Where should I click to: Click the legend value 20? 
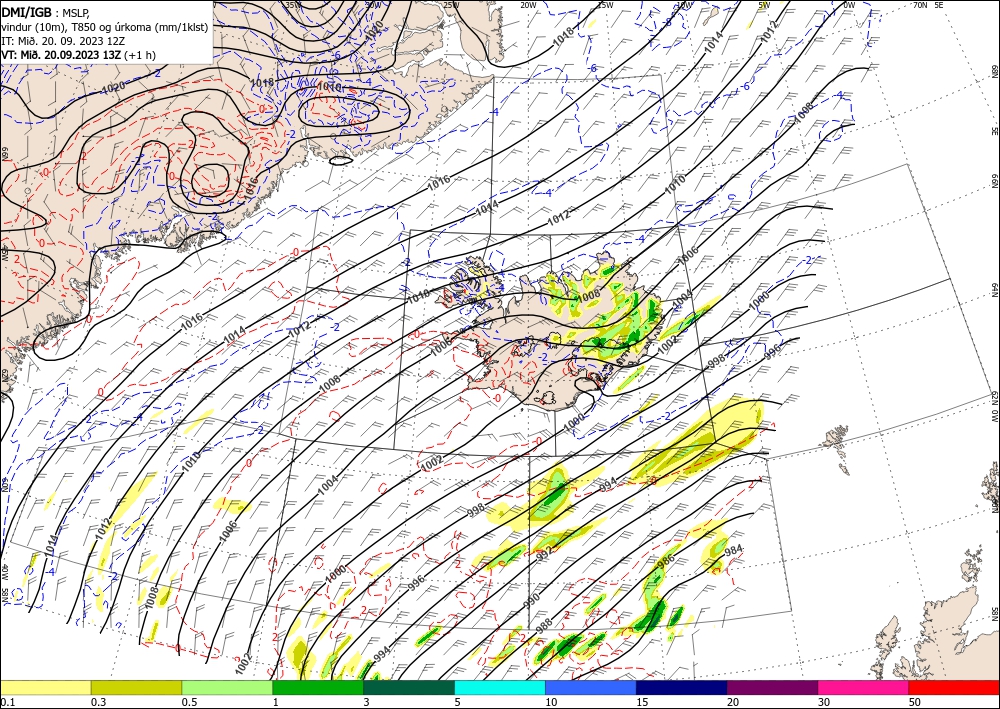point(733,702)
